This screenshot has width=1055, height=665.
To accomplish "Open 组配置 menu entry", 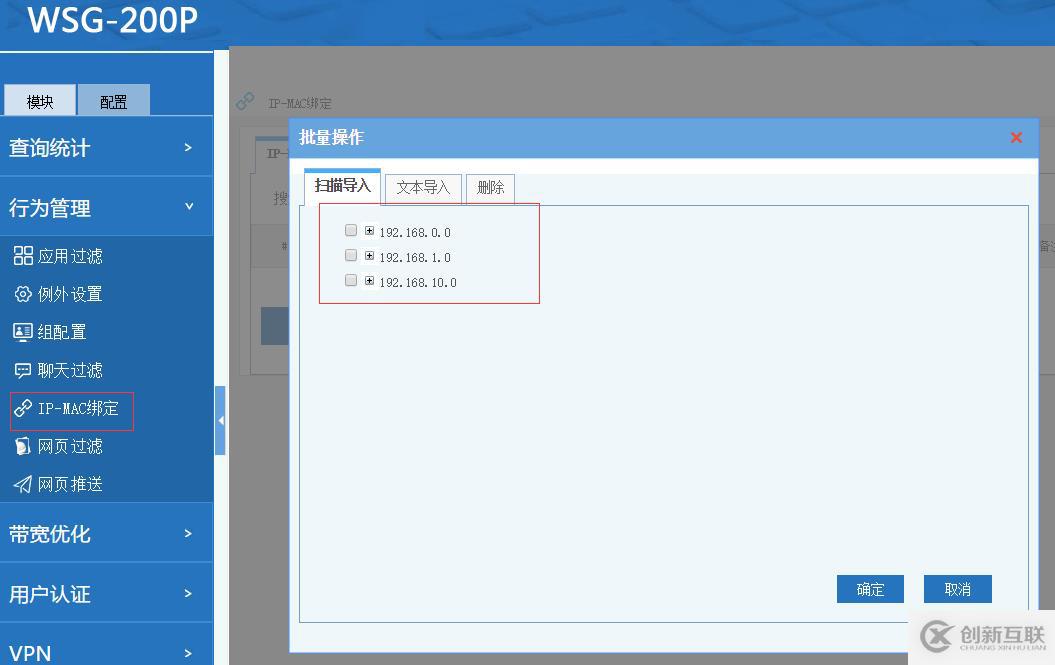I will (x=62, y=332).
